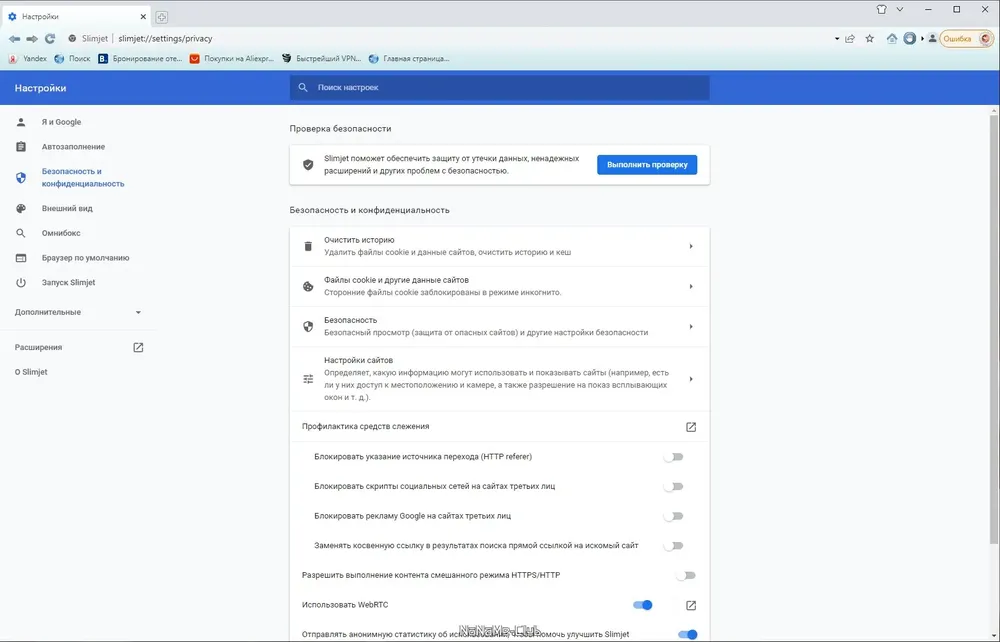Disable the Использовать WebRTC switch
1000x642 pixels.
tap(643, 605)
